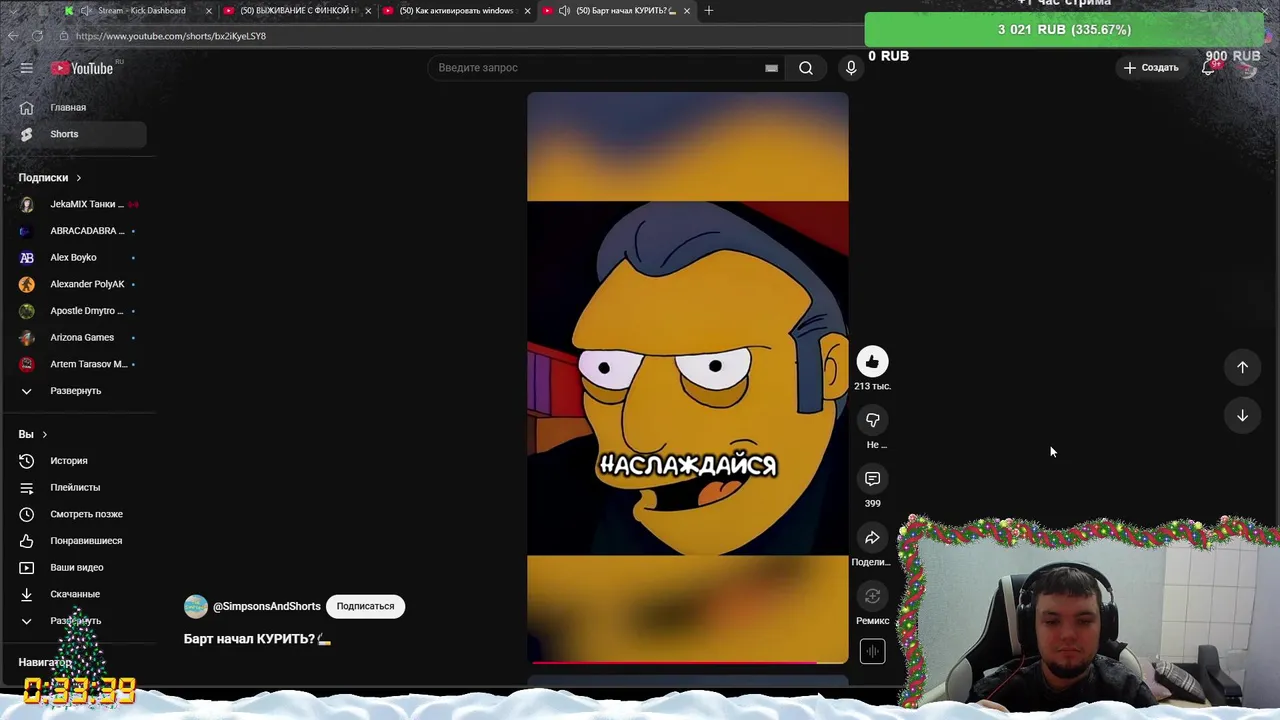Share the short via arrow icon
The height and width of the screenshot is (720, 1280).
pyautogui.click(x=872, y=538)
